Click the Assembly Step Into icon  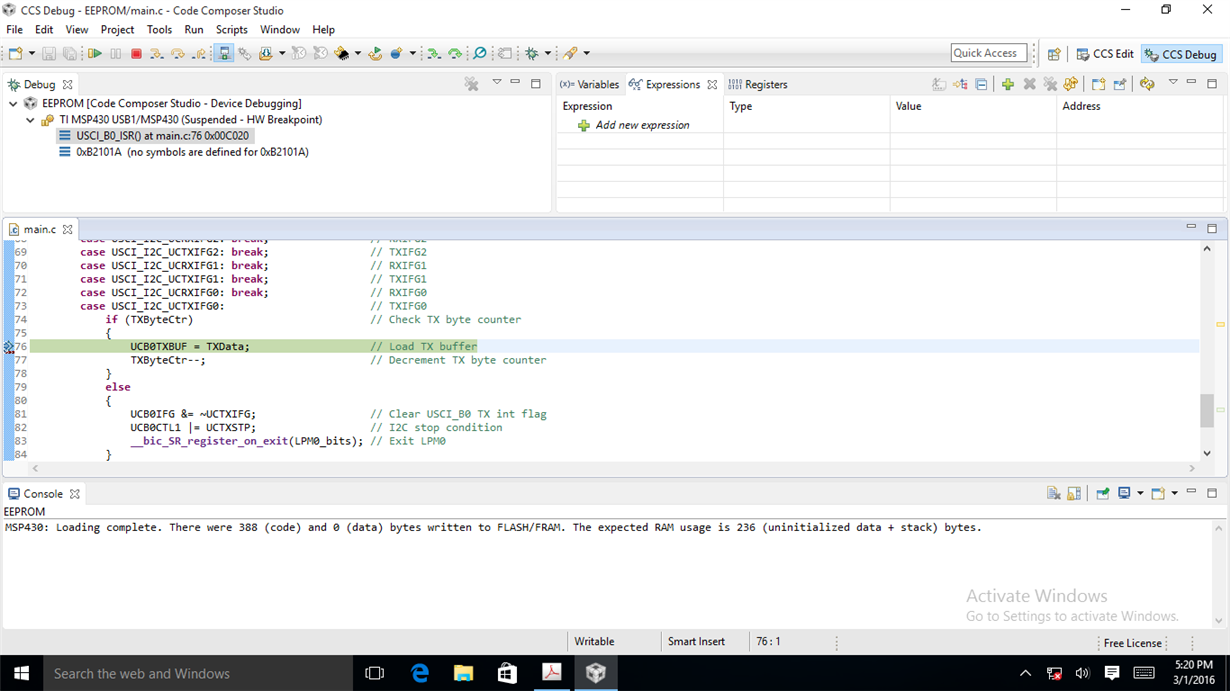(x=433, y=53)
